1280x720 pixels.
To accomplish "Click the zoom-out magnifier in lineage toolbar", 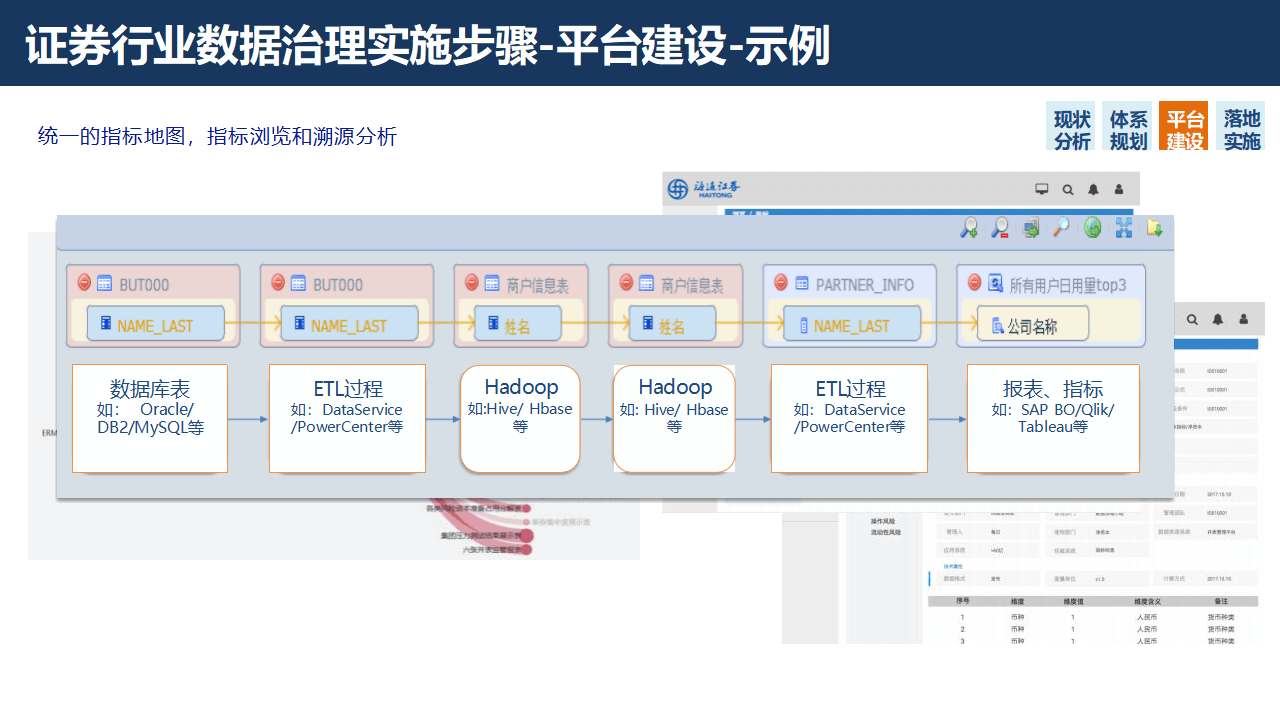I will (999, 228).
